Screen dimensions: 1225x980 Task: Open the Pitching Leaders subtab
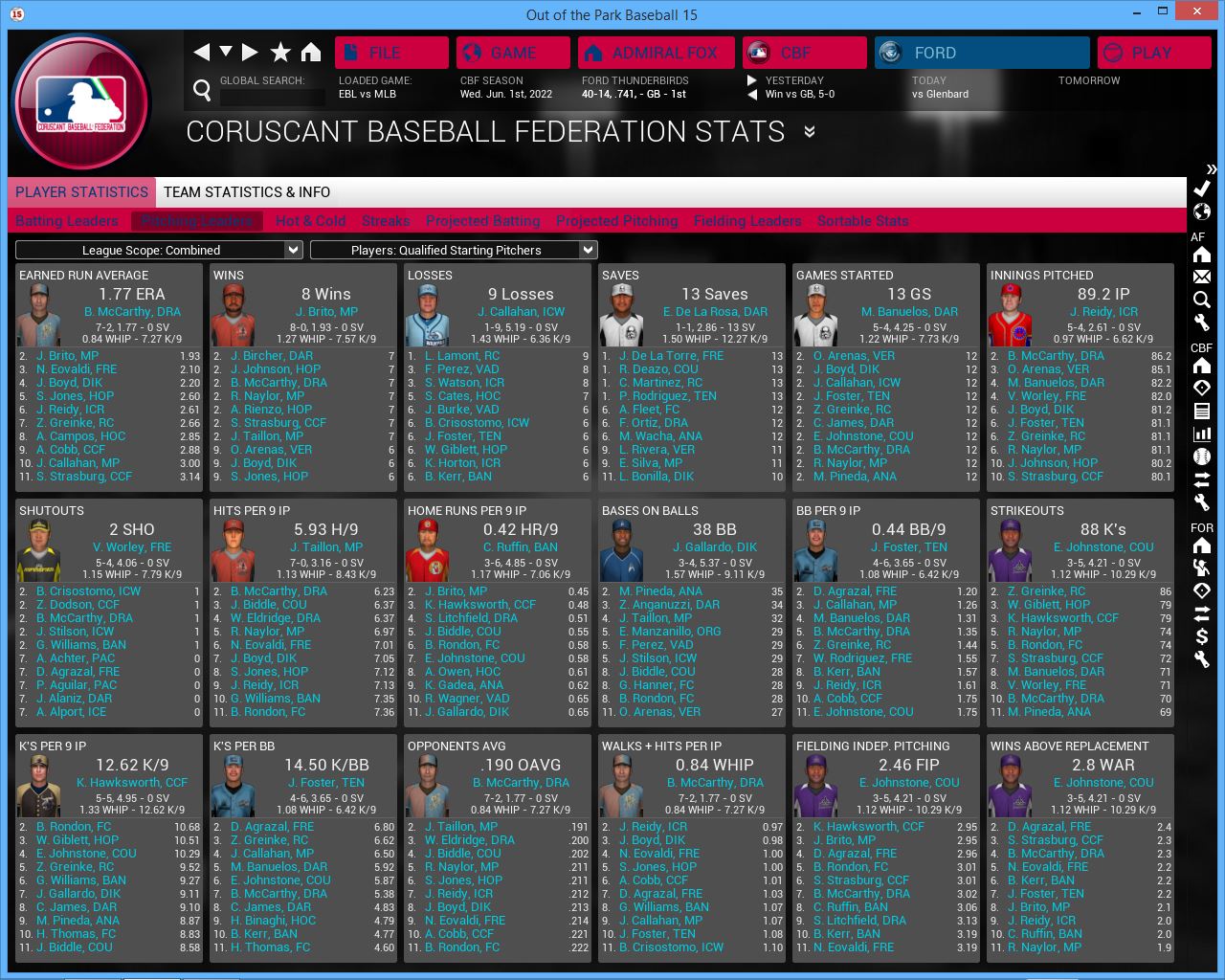[196, 221]
